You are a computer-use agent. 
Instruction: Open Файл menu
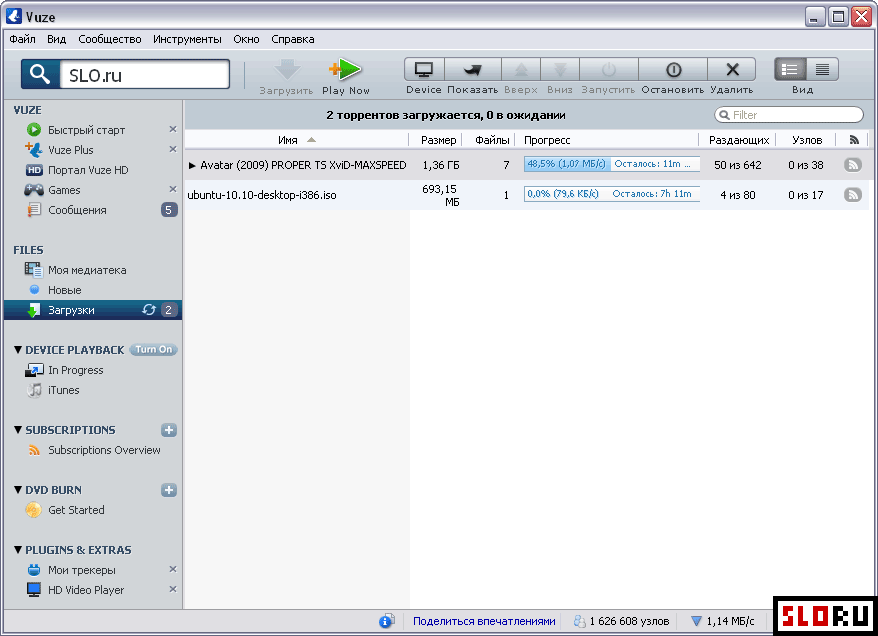[22, 39]
